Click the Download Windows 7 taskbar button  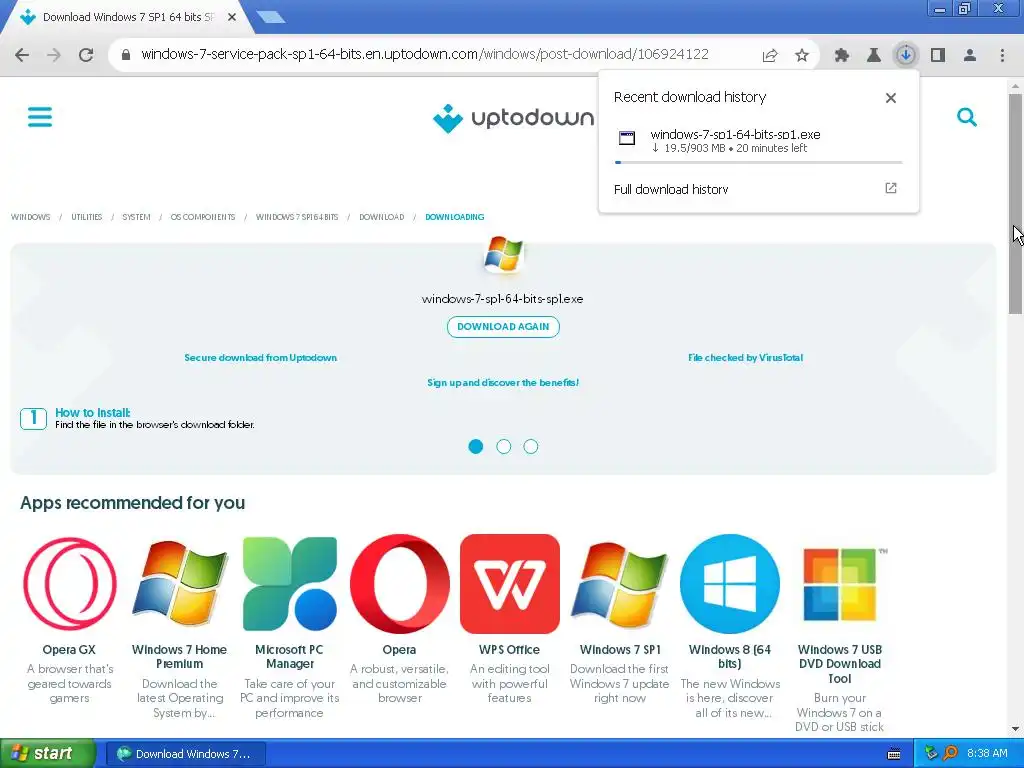[185, 754]
